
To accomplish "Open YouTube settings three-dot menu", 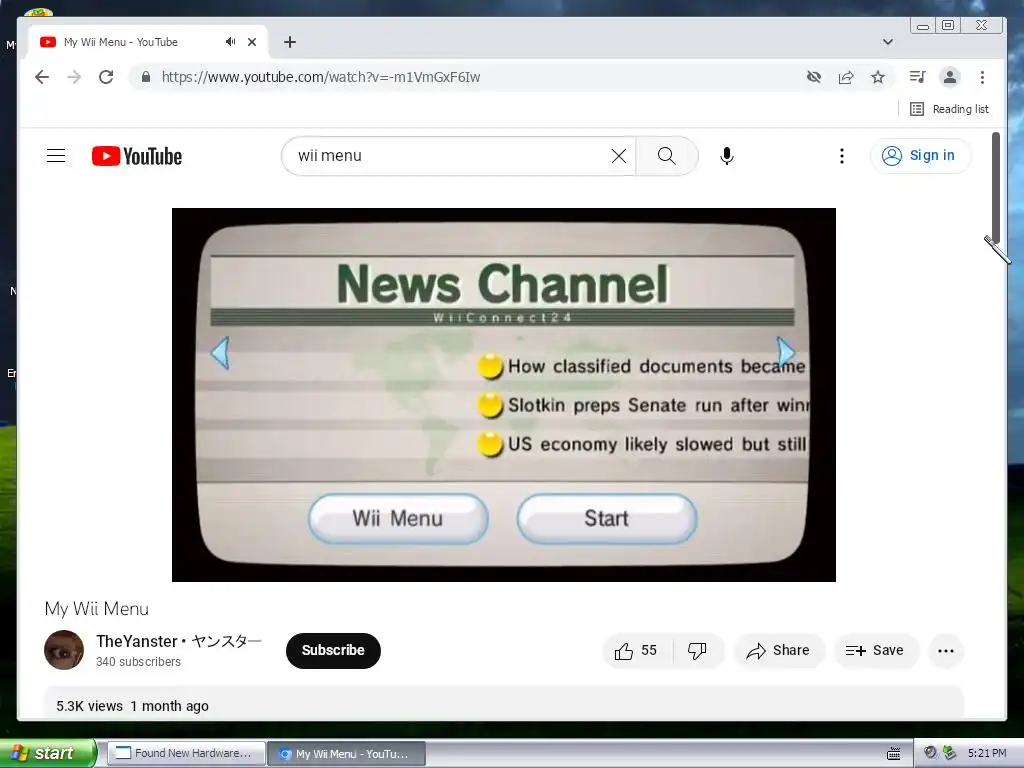I will coord(842,155).
